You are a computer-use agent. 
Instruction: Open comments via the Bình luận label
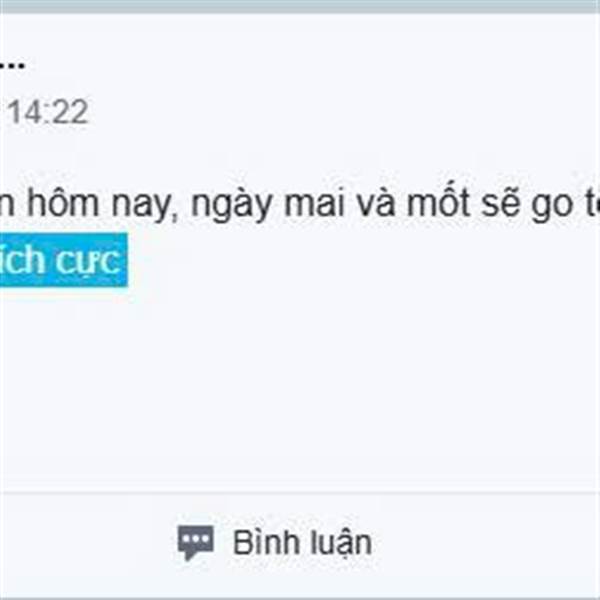click(x=302, y=543)
